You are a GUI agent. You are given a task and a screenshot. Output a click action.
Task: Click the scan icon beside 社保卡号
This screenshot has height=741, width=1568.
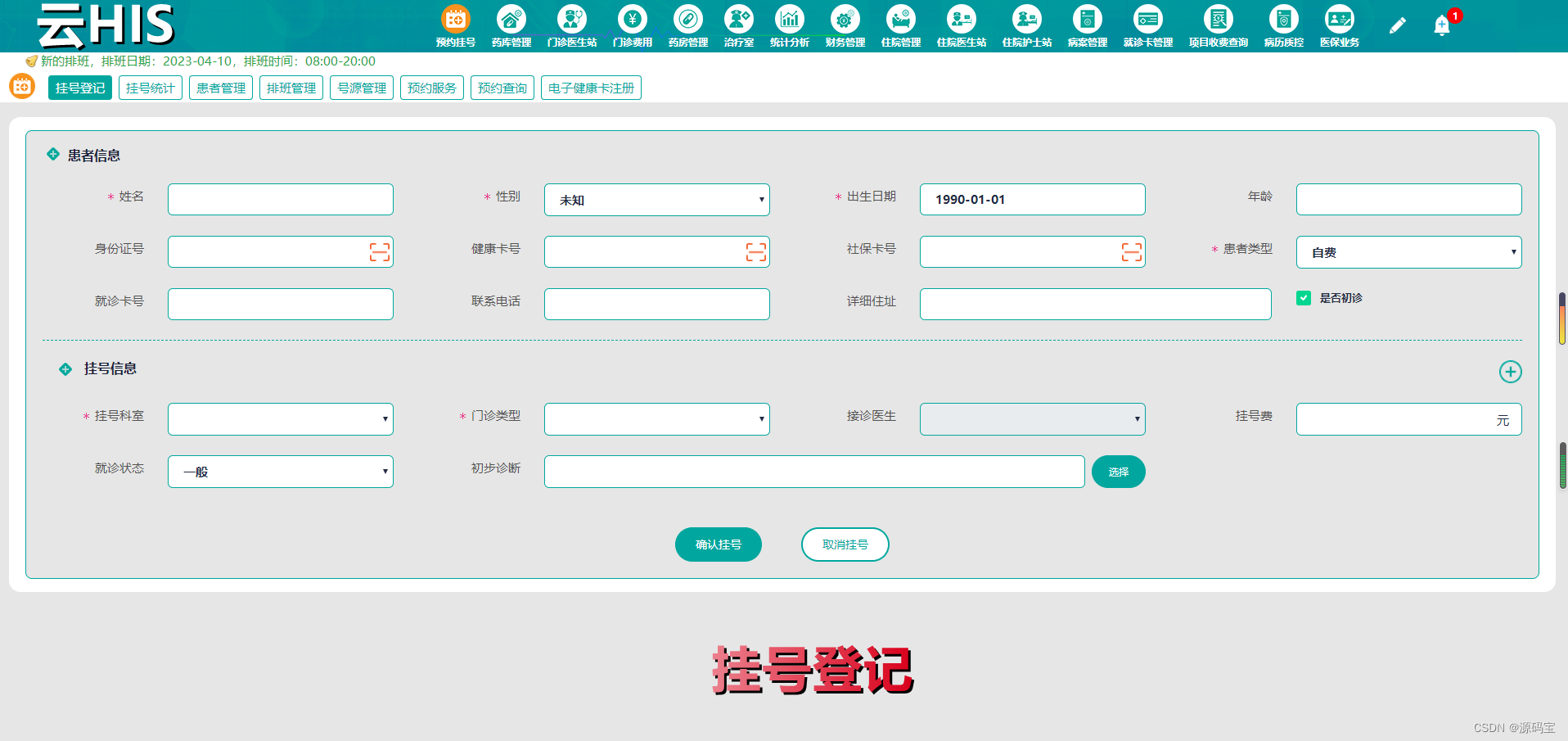(1131, 252)
